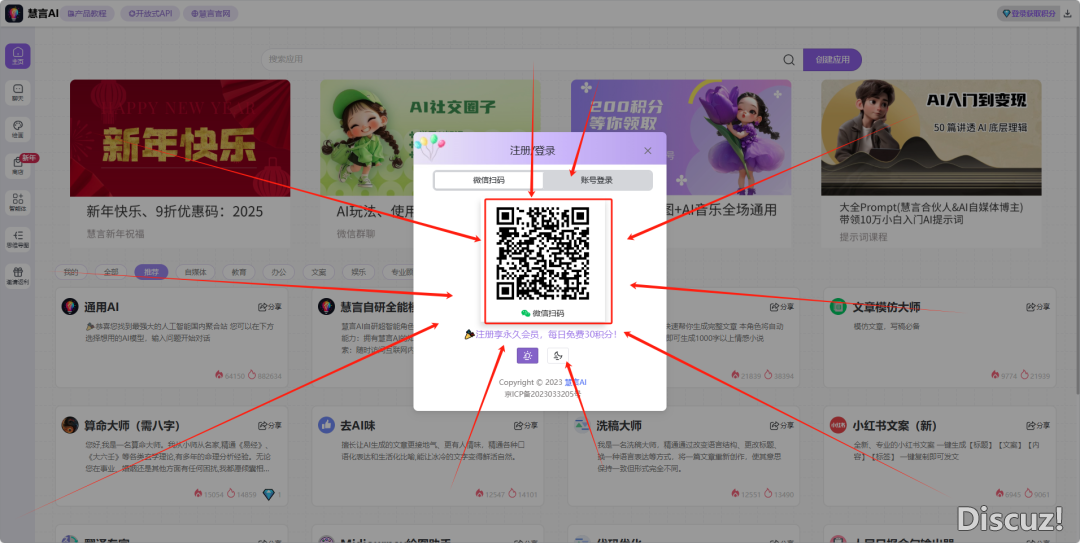The width and height of the screenshot is (1080, 543).
Task: Click the diamond icon on 算命大师 card
Action: tap(269, 494)
